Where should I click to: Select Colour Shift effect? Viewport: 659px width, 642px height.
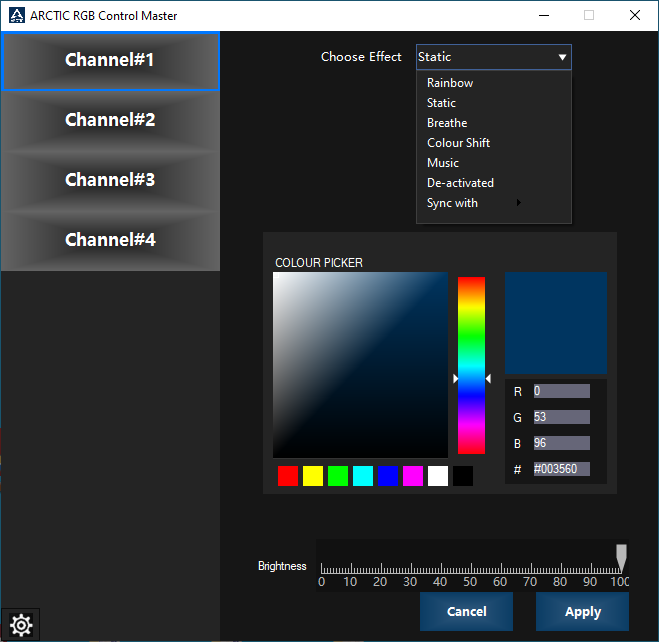[493, 143]
